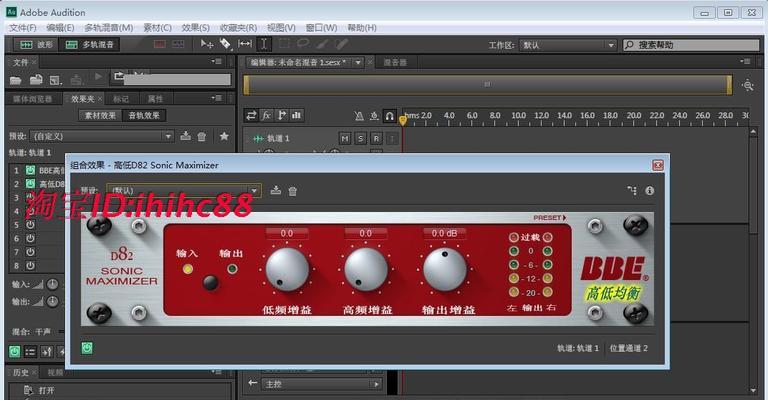Solo track 轨道 1 with S button

click(360, 139)
